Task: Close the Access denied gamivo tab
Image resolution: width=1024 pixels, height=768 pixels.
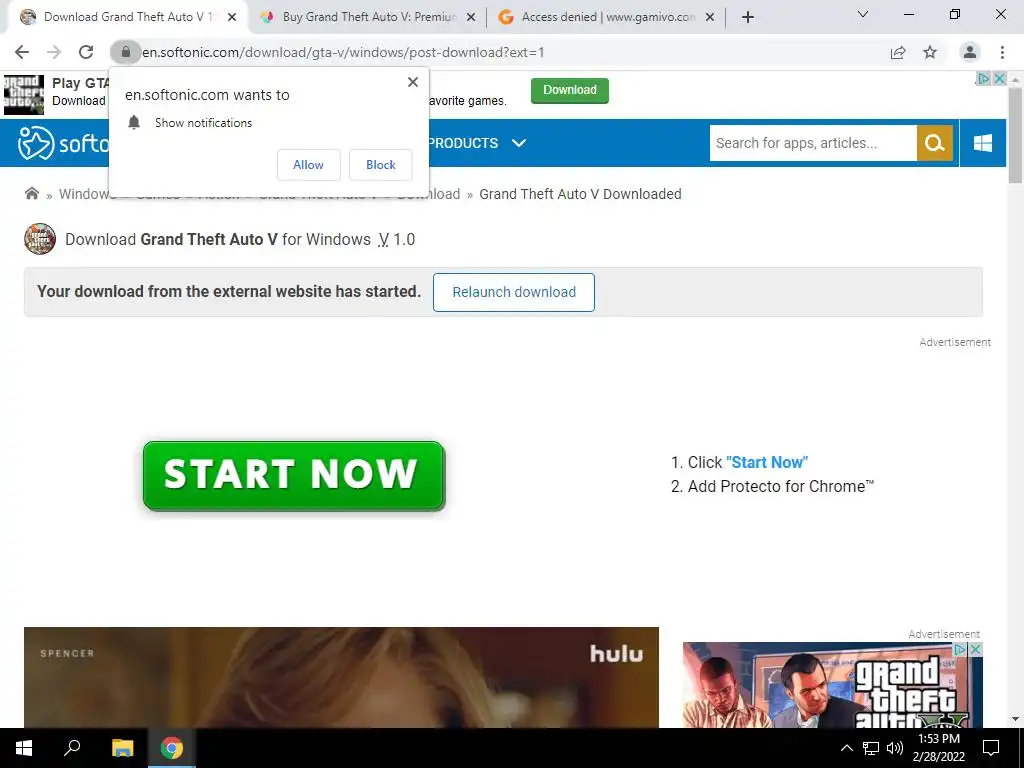Action: click(710, 18)
